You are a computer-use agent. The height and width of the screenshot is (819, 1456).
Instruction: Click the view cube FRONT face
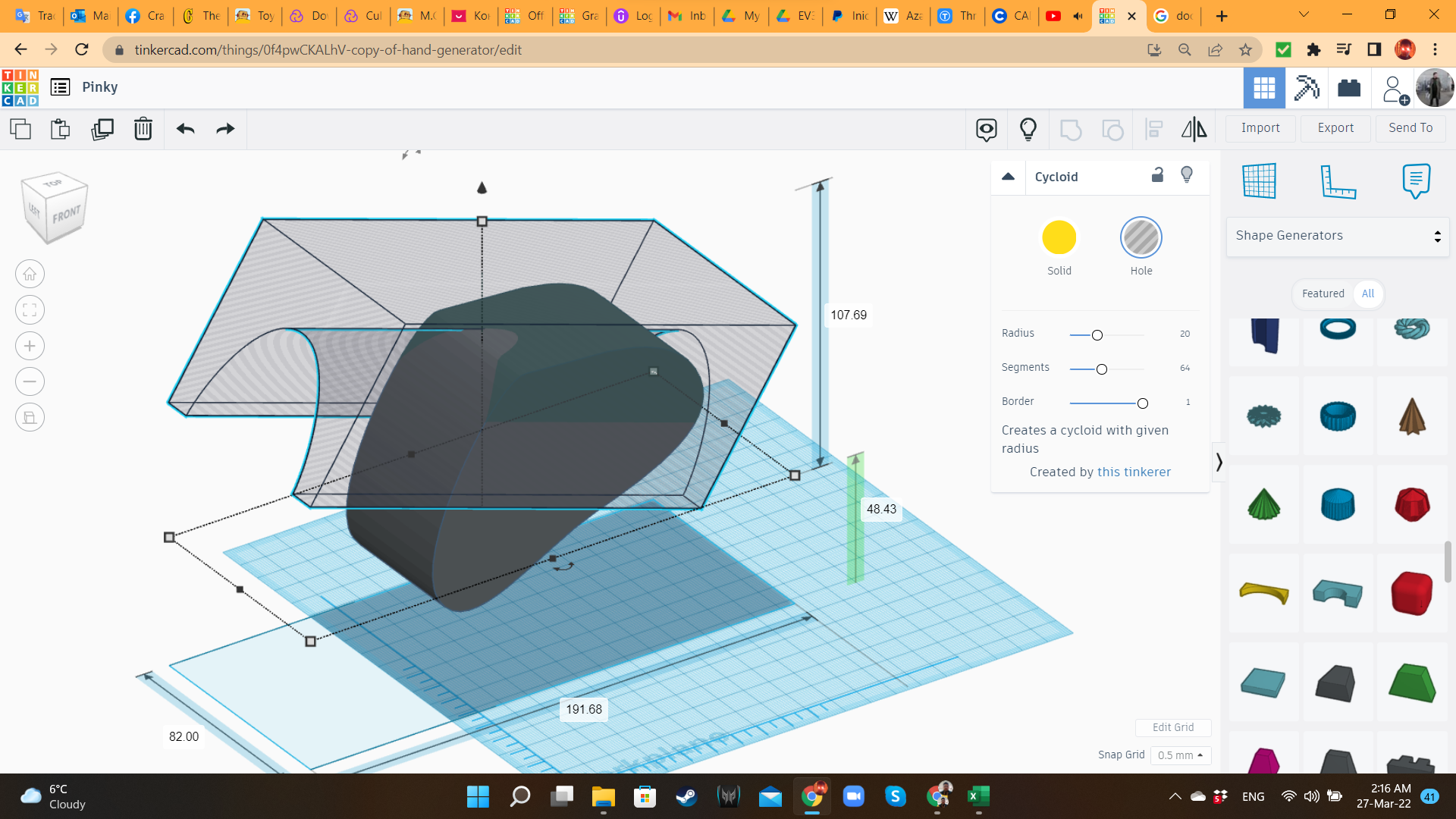[66, 215]
